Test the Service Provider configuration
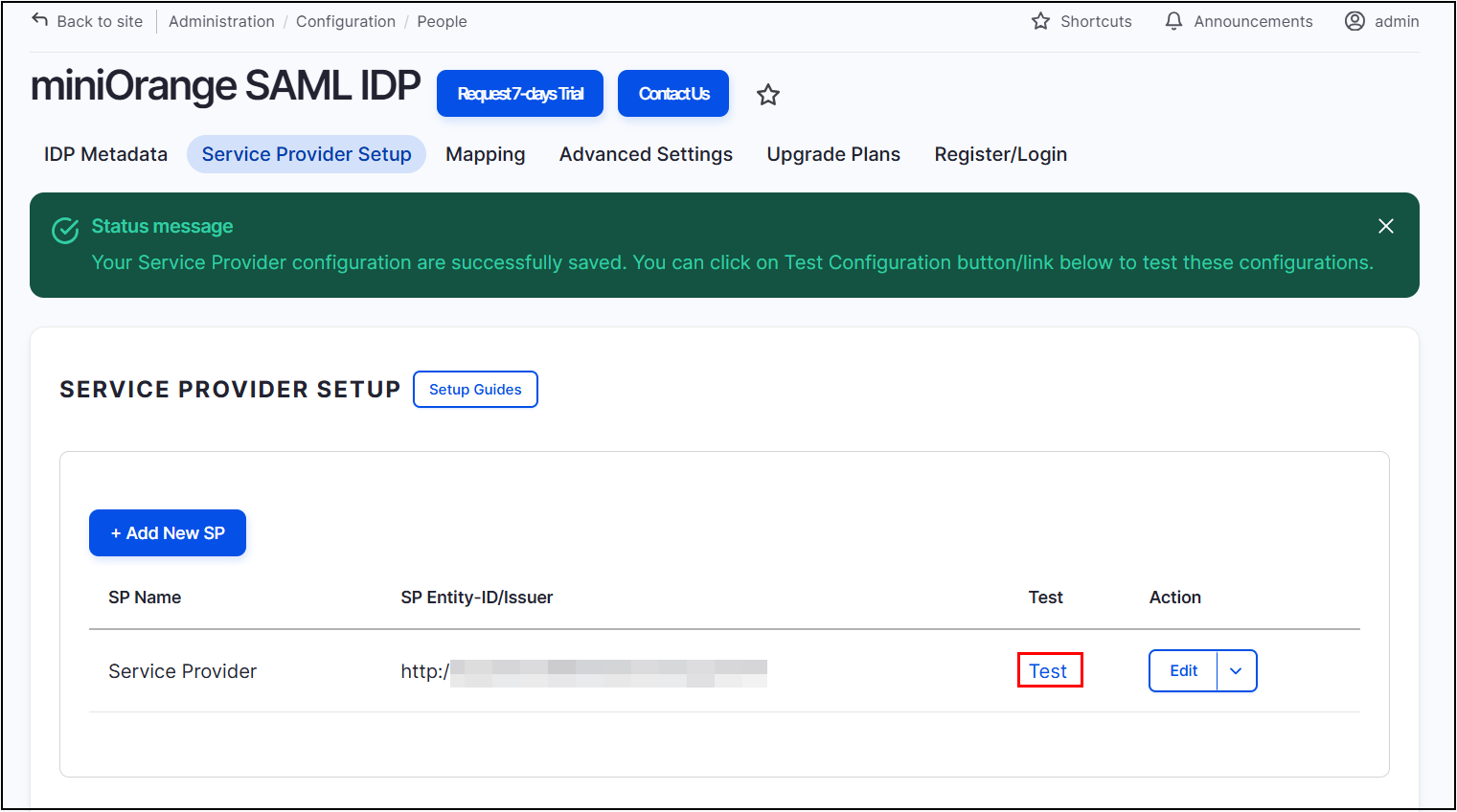1457x812 pixels. click(x=1050, y=670)
